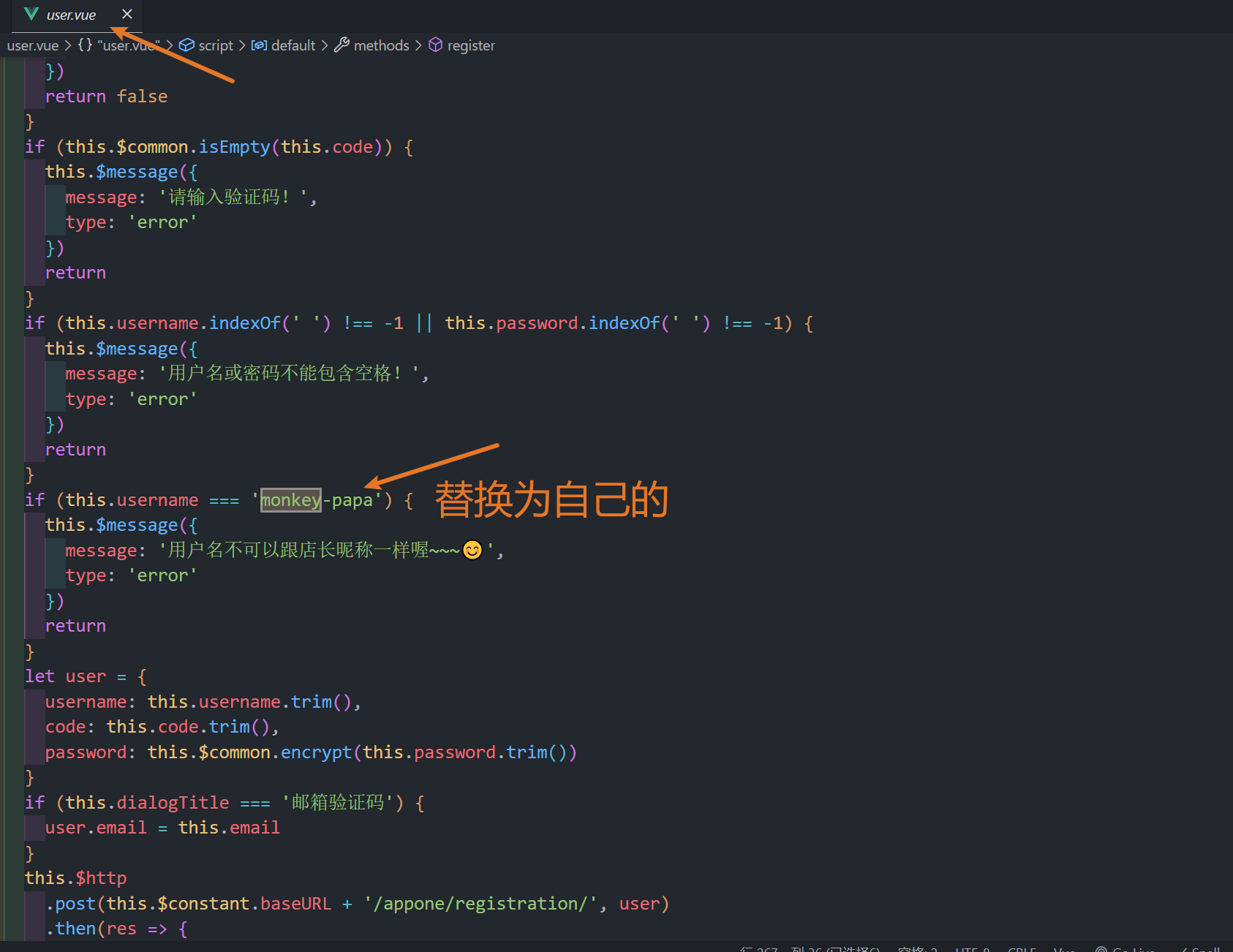Open the user.vue file breadcrumb
The image size is (1233, 952).
33,45
